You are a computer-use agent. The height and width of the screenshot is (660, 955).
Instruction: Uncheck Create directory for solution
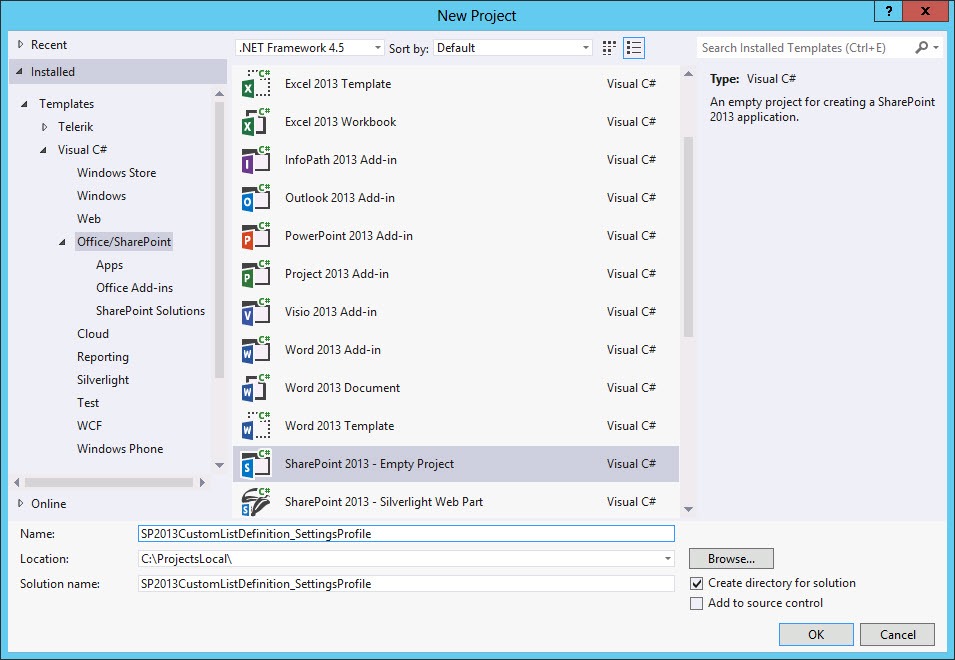point(697,583)
